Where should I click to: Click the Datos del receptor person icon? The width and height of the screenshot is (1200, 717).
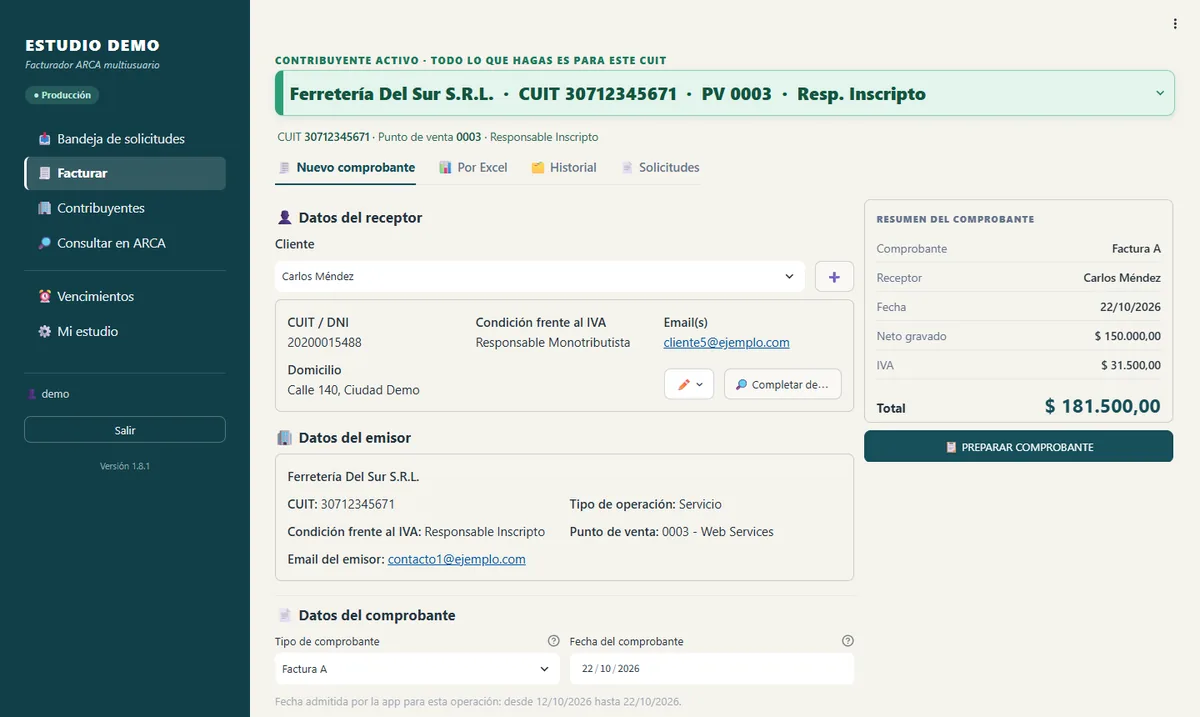[x=284, y=217]
